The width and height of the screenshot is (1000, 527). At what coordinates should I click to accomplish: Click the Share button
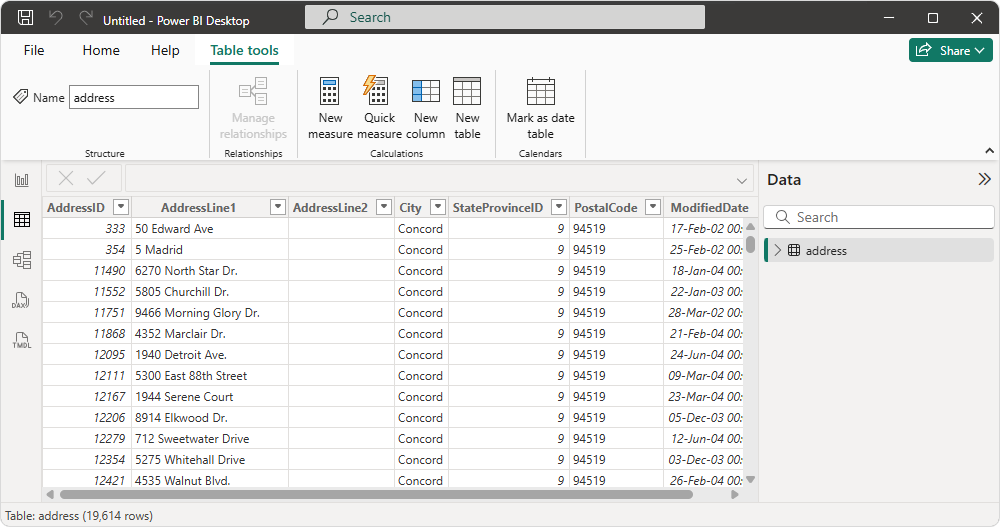tap(950, 50)
